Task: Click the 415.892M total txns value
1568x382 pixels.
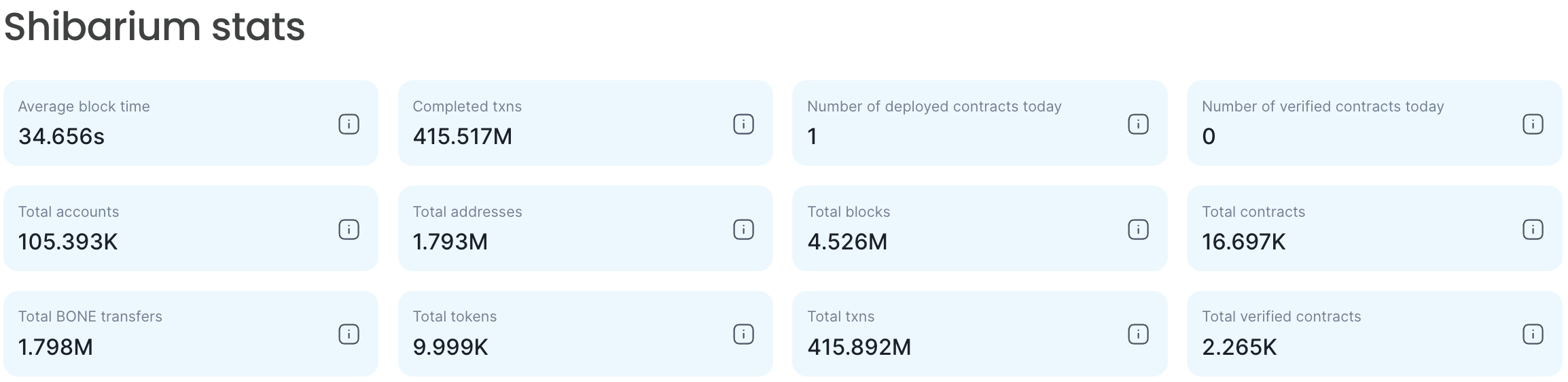Action: pyautogui.click(x=859, y=347)
